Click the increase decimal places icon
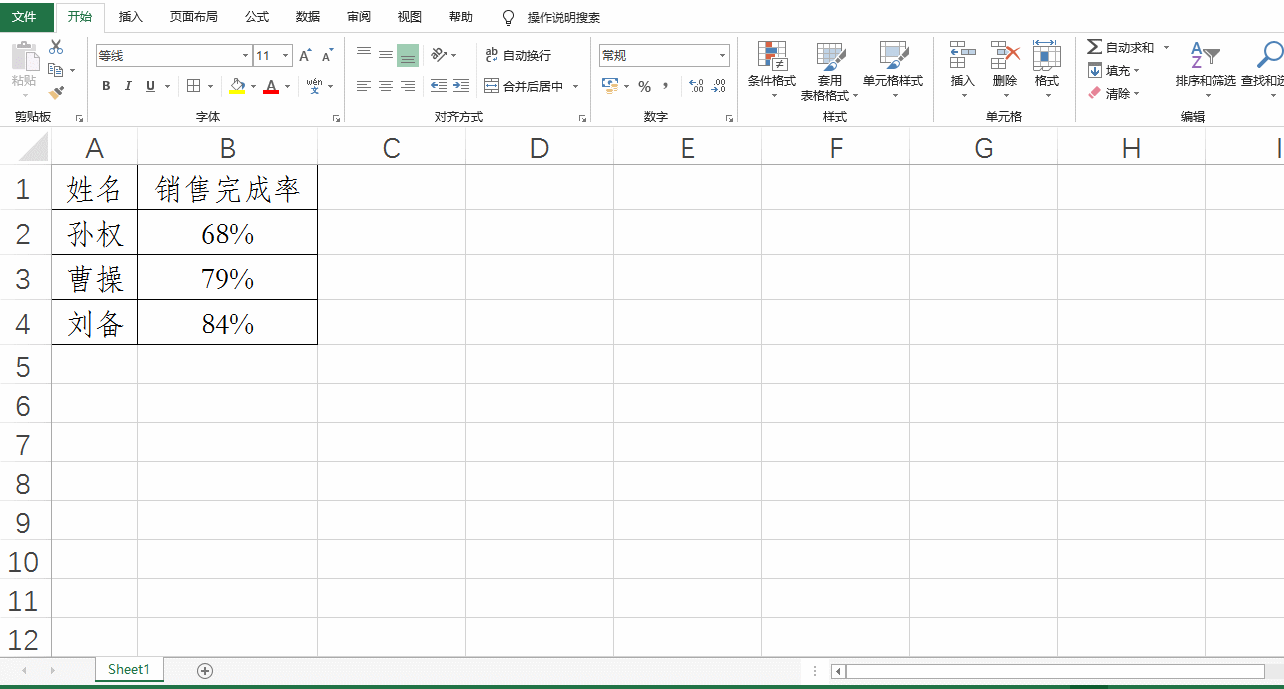 (x=696, y=86)
